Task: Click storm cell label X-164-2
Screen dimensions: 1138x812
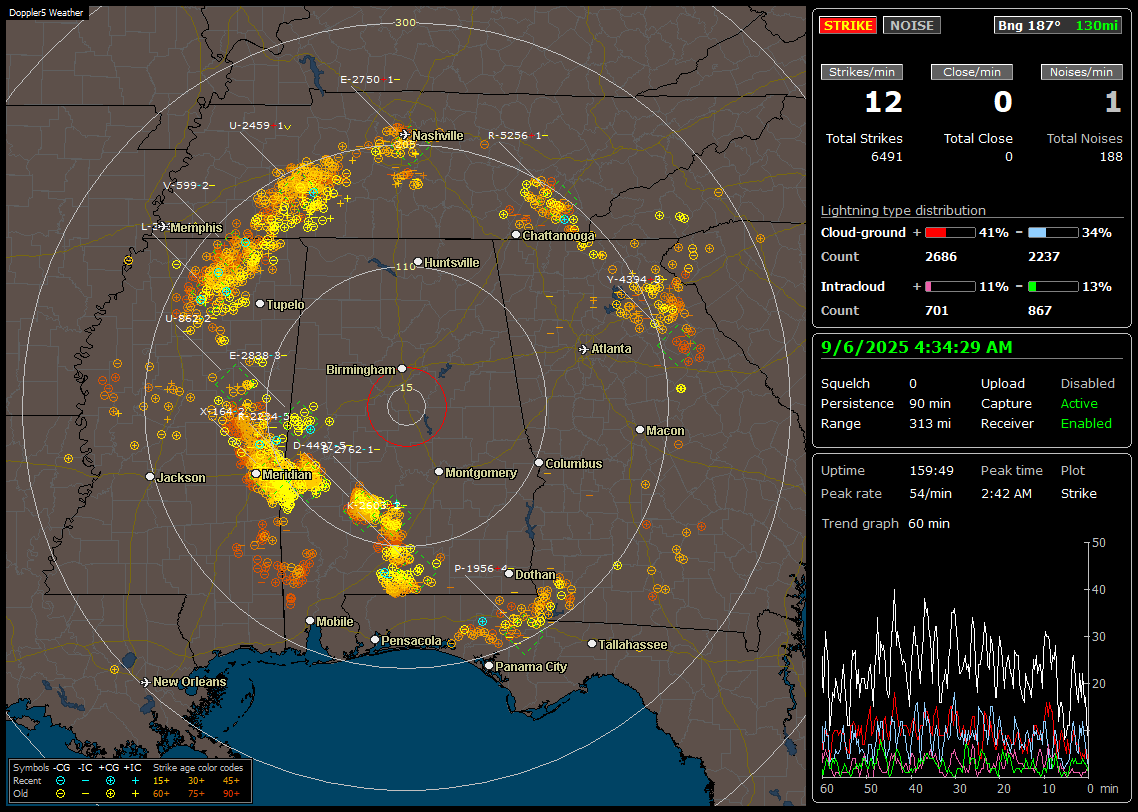Action: [x=223, y=411]
